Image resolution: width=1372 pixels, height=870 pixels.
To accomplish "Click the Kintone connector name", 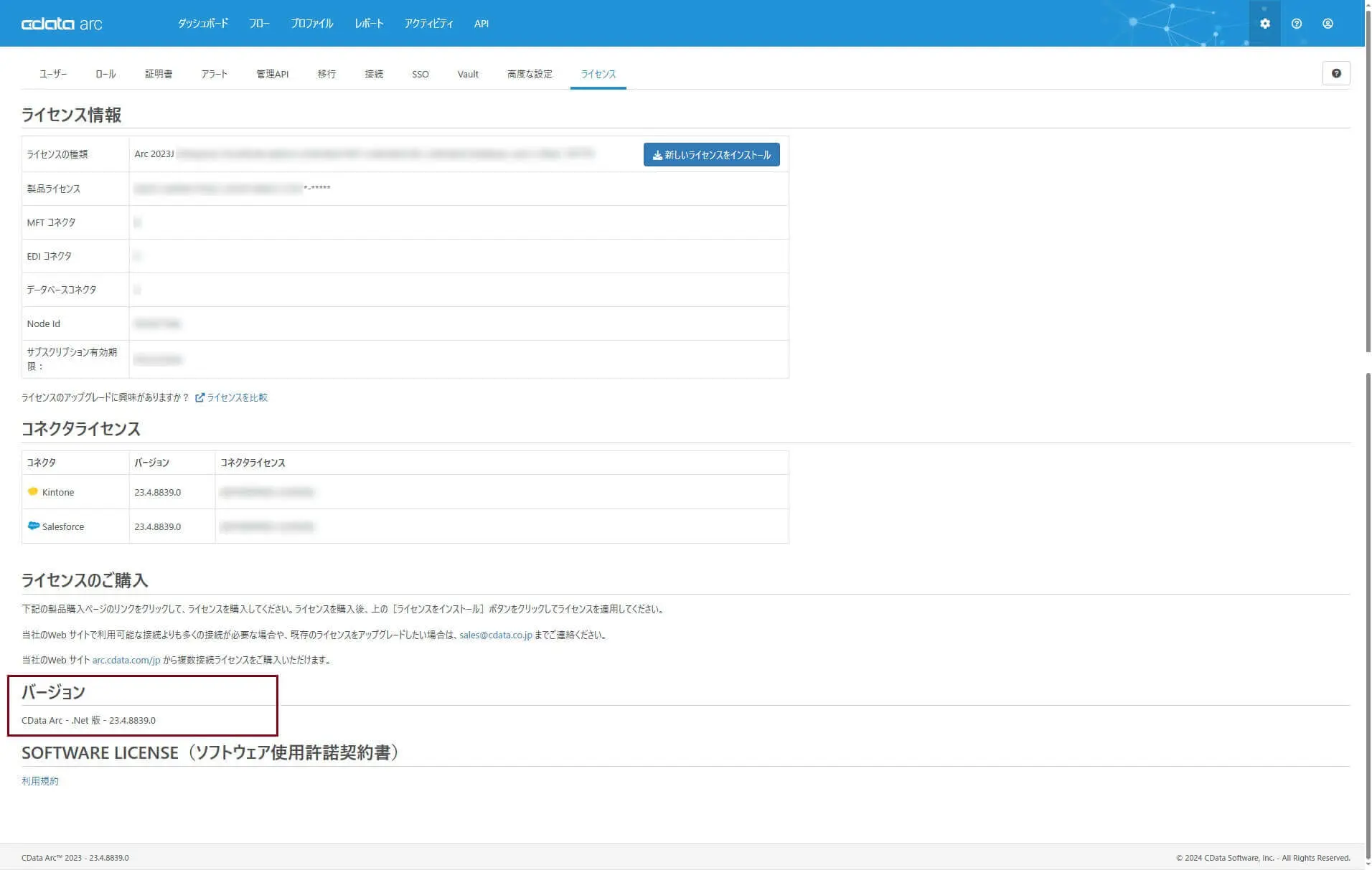I will [x=58, y=492].
